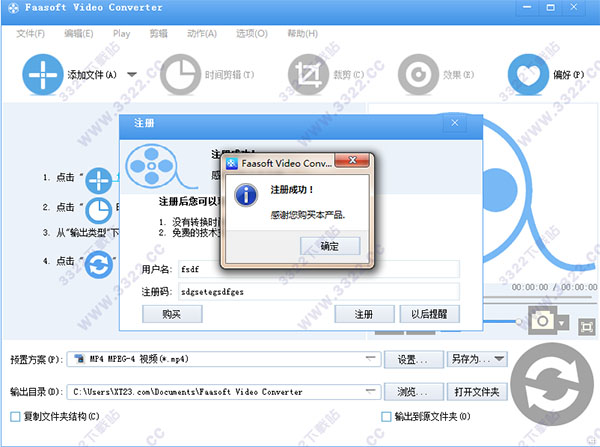The image size is (600, 447).
Task: Click the fullscreen preview icon
Action: (587, 327)
